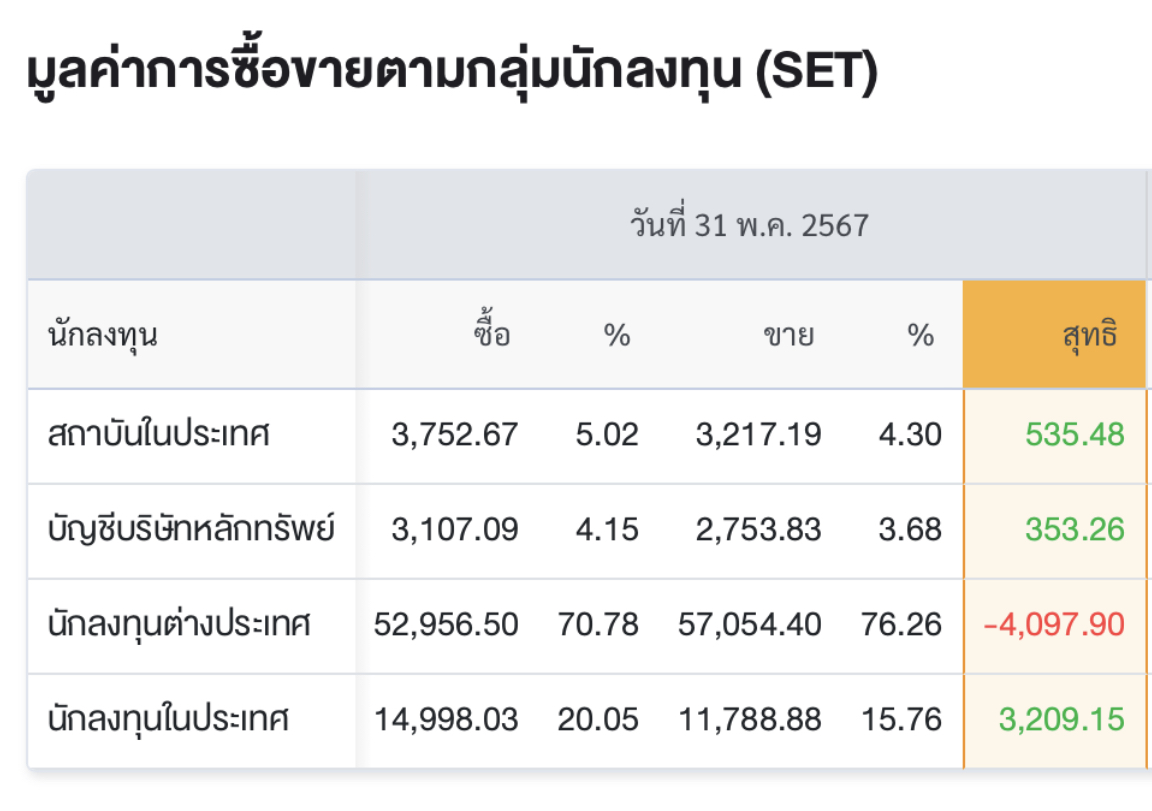
Task: Click net value 3,209.15
Action: [1061, 719]
